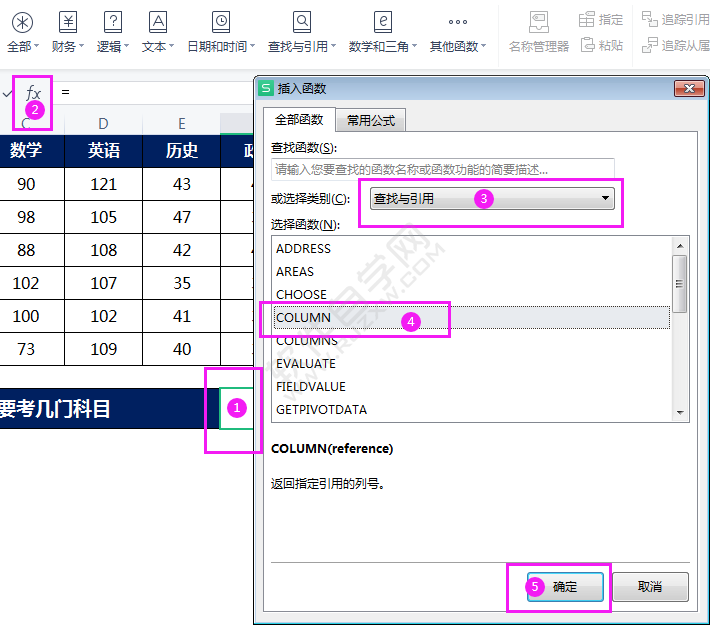Open the 其他函数 more functions icon
The height and width of the screenshot is (625, 710).
pos(458,22)
